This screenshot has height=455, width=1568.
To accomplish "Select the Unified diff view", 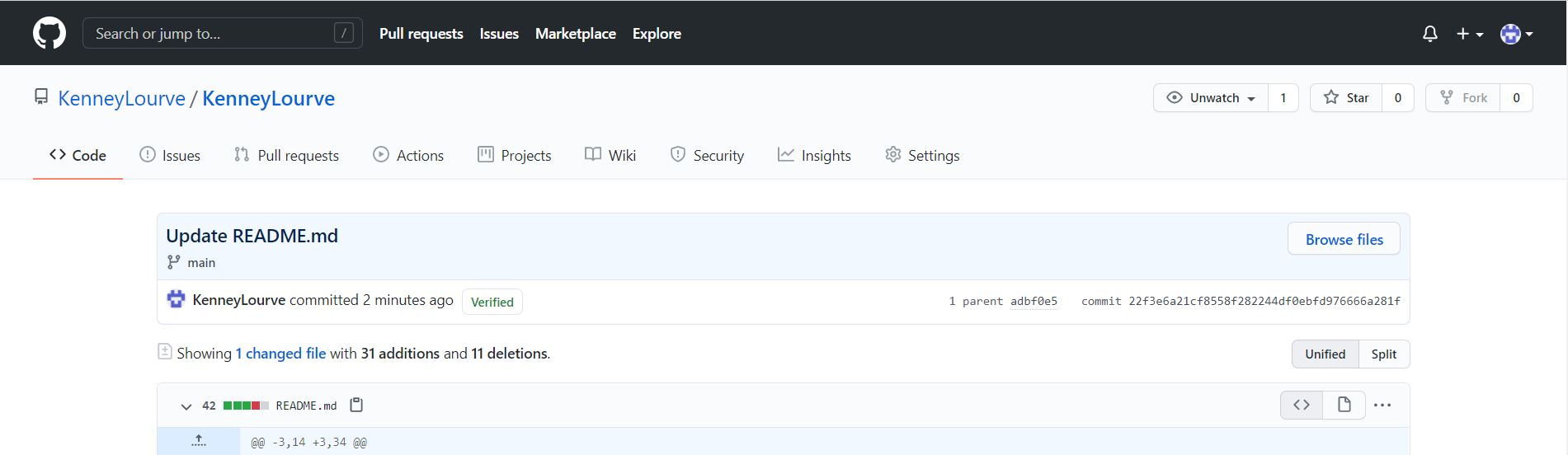I will 1325,354.
